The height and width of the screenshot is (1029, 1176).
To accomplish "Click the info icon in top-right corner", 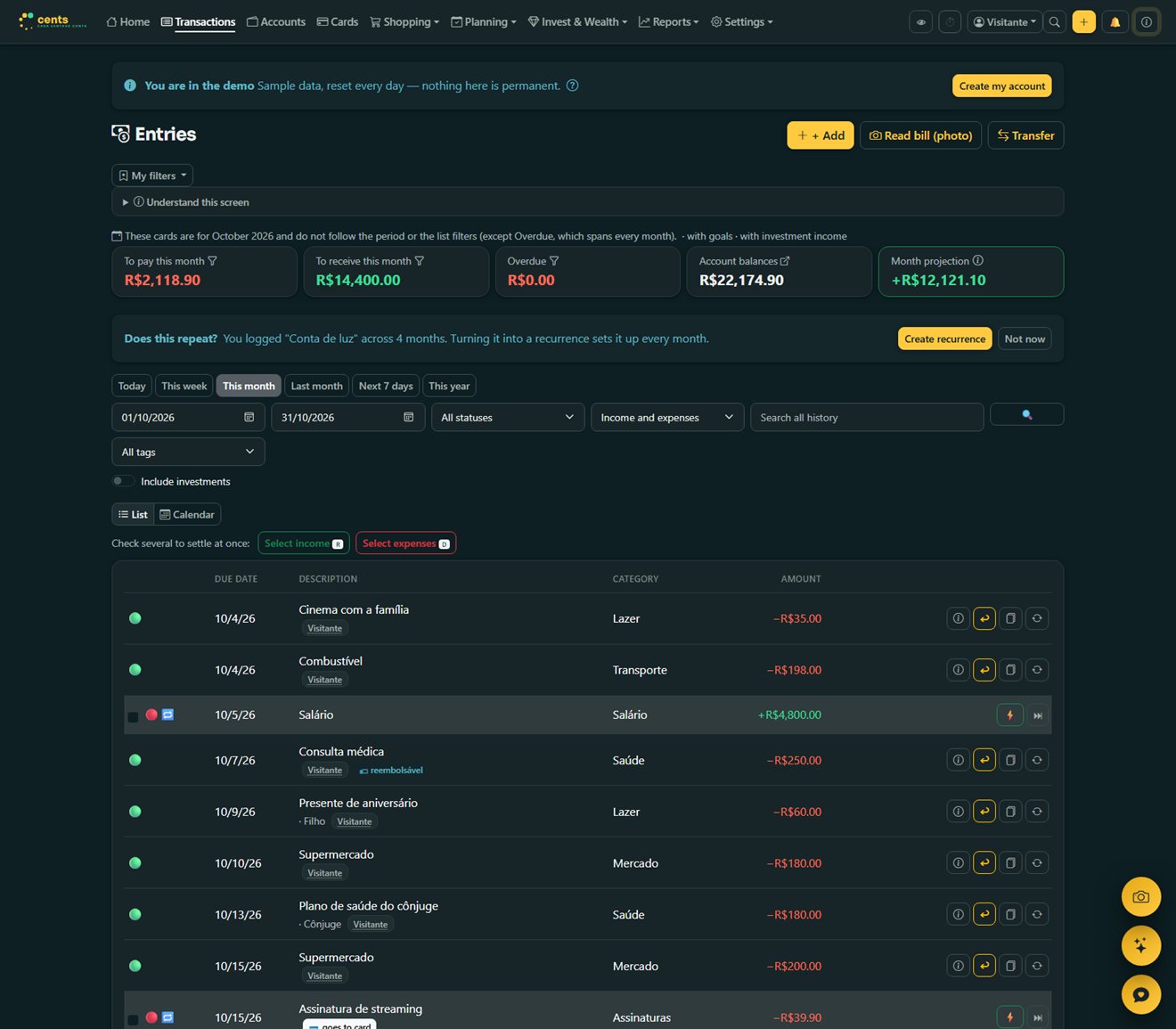I will [1147, 22].
